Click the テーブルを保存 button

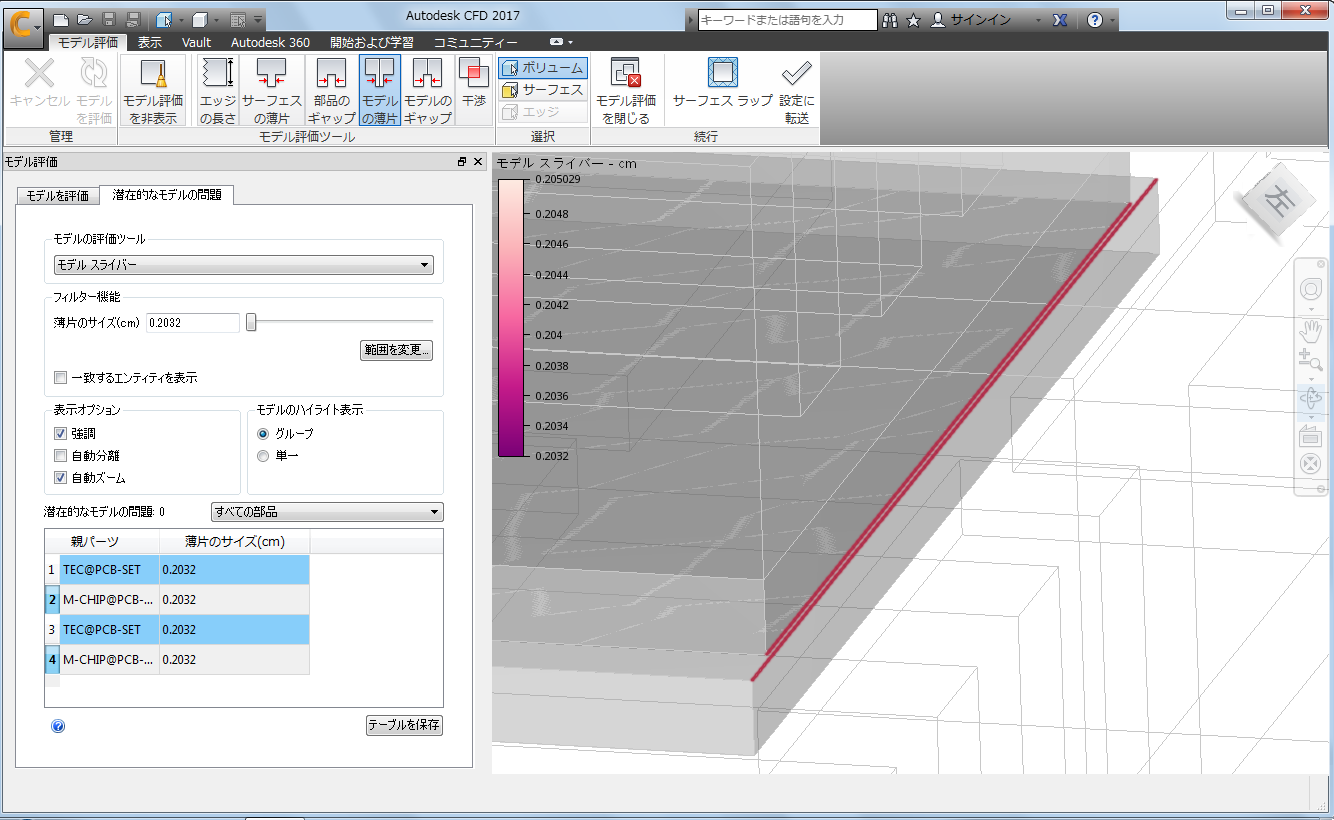click(x=404, y=725)
